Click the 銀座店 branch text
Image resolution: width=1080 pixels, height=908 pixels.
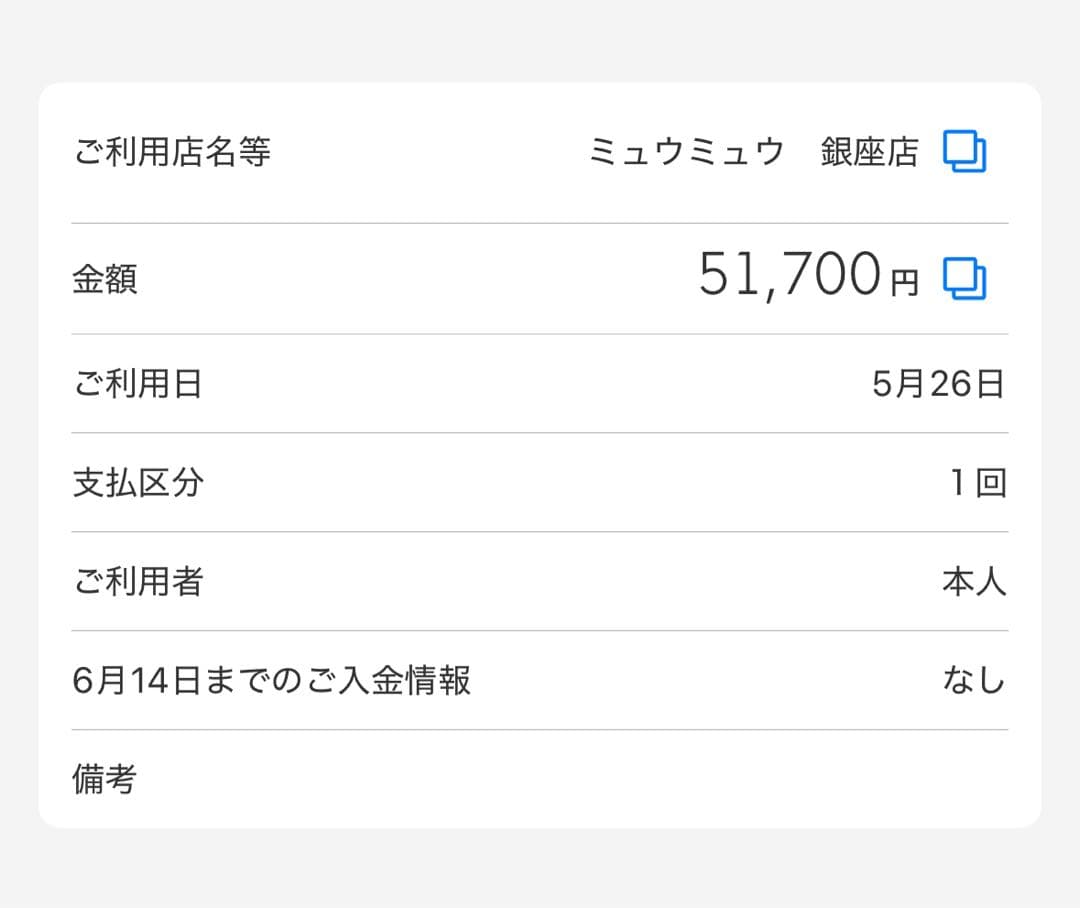click(x=869, y=152)
